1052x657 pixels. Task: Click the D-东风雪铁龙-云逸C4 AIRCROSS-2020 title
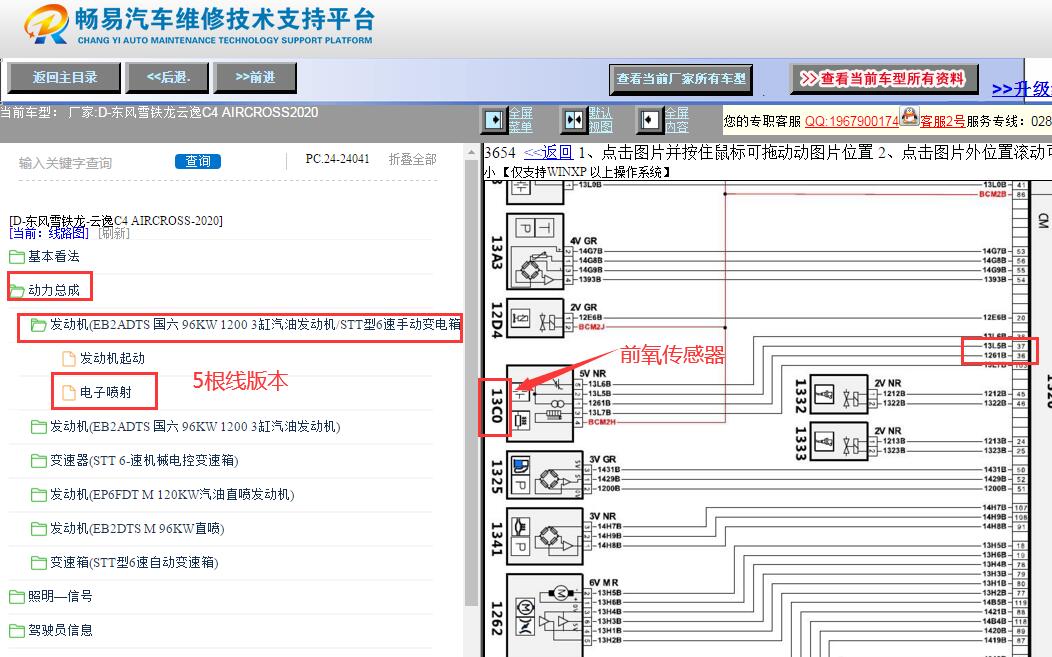tap(116, 220)
